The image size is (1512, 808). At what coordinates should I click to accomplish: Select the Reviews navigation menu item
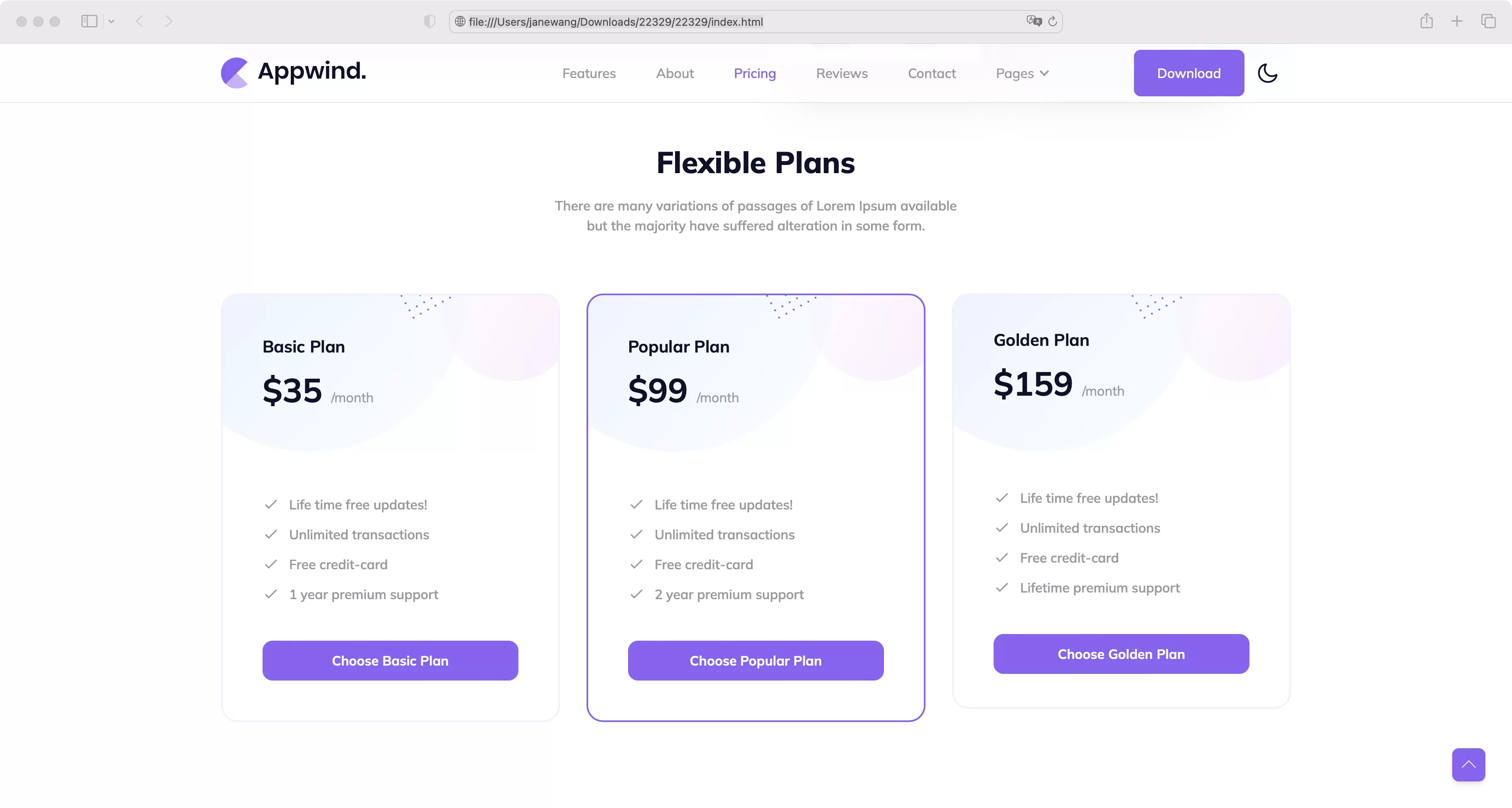click(x=842, y=73)
